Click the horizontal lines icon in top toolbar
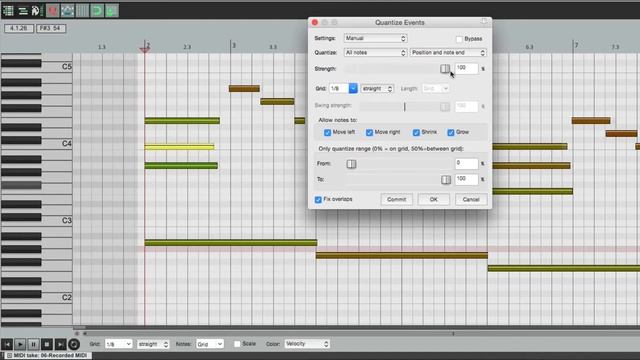 (23, 11)
